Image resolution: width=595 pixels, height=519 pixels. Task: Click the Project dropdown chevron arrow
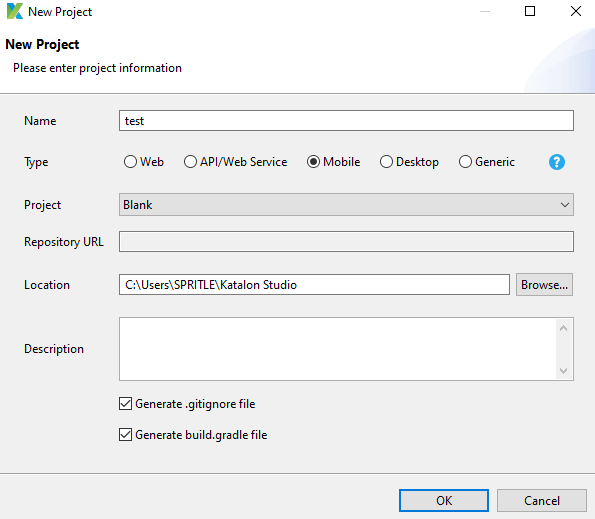564,205
